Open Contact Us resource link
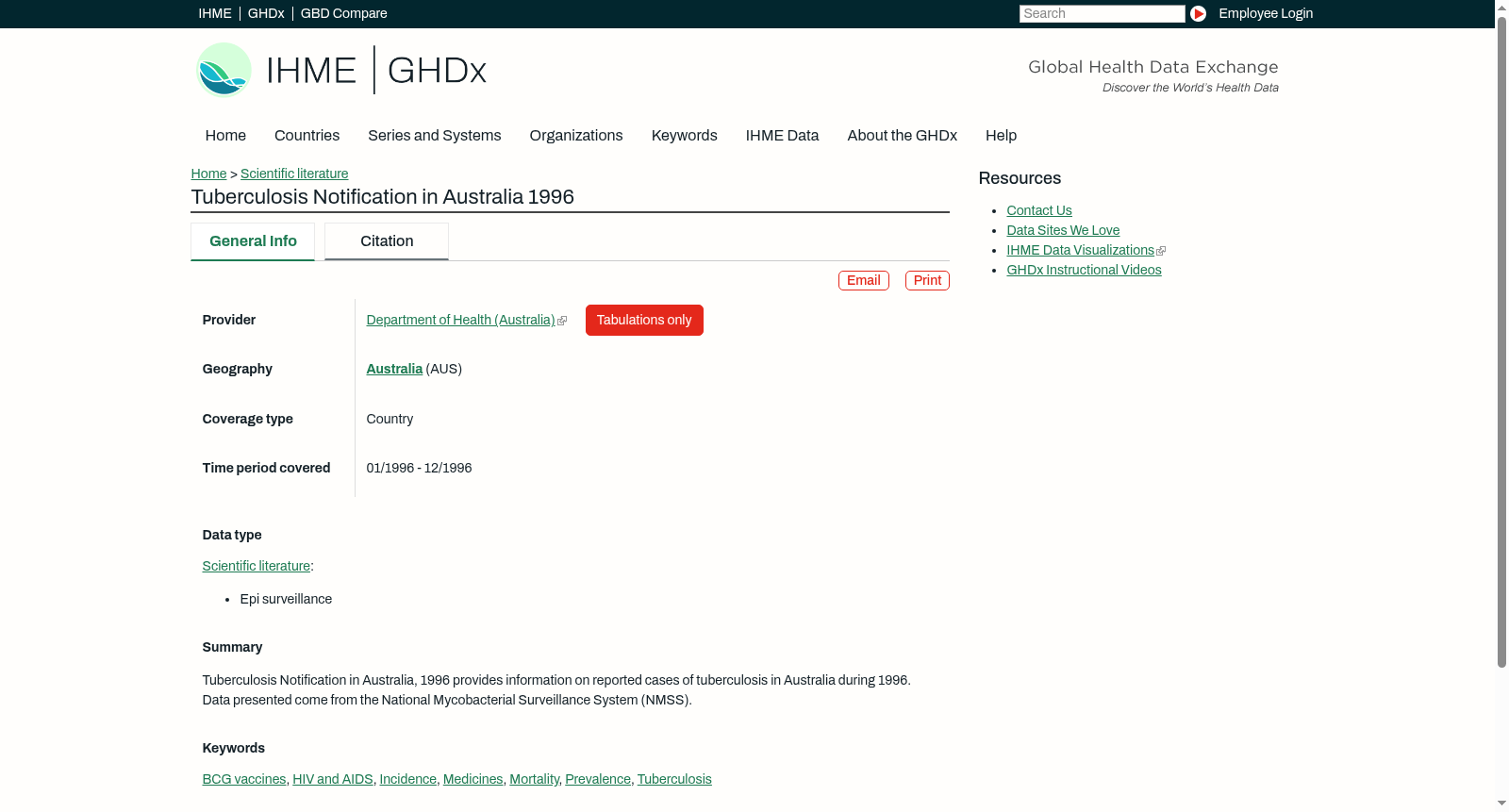 point(1039,211)
